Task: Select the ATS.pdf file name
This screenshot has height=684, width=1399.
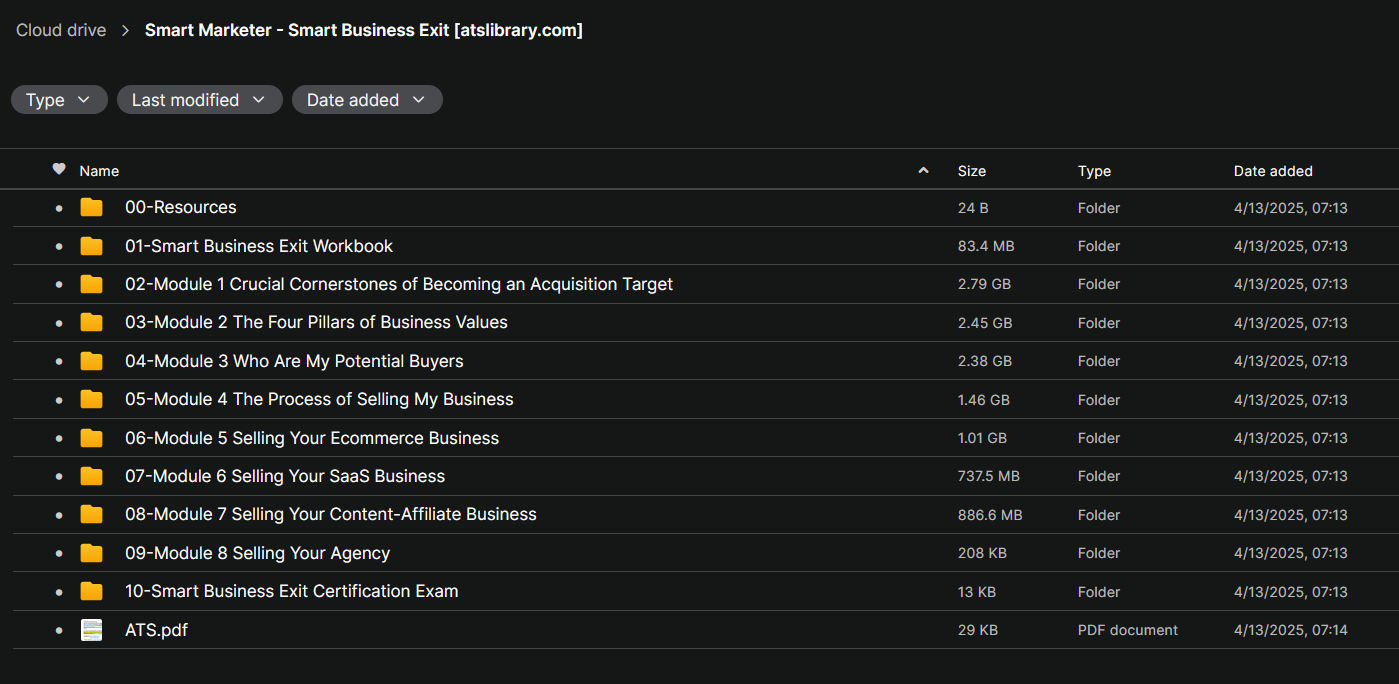Action: [156, 630]
